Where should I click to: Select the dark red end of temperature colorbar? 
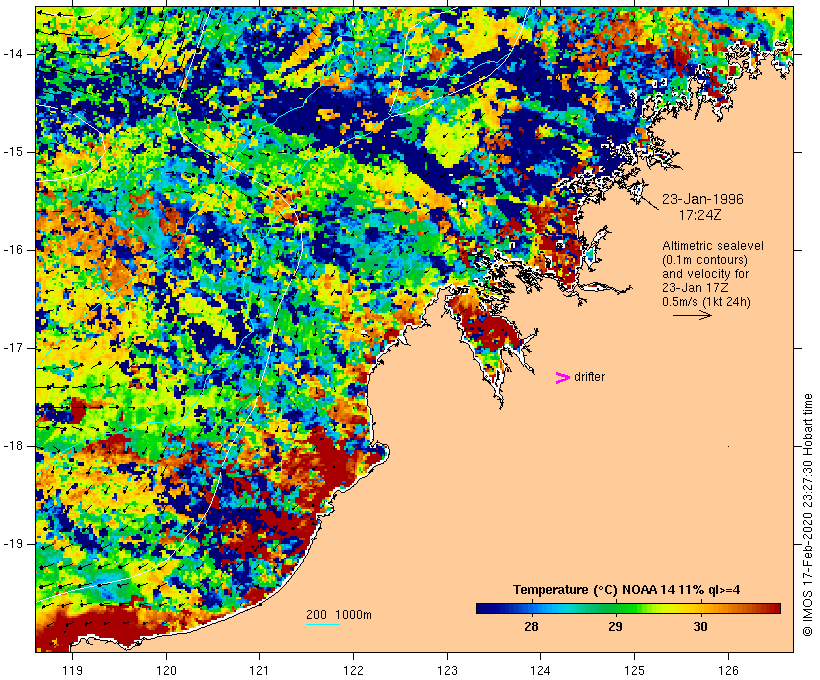(x=772, y=607)
